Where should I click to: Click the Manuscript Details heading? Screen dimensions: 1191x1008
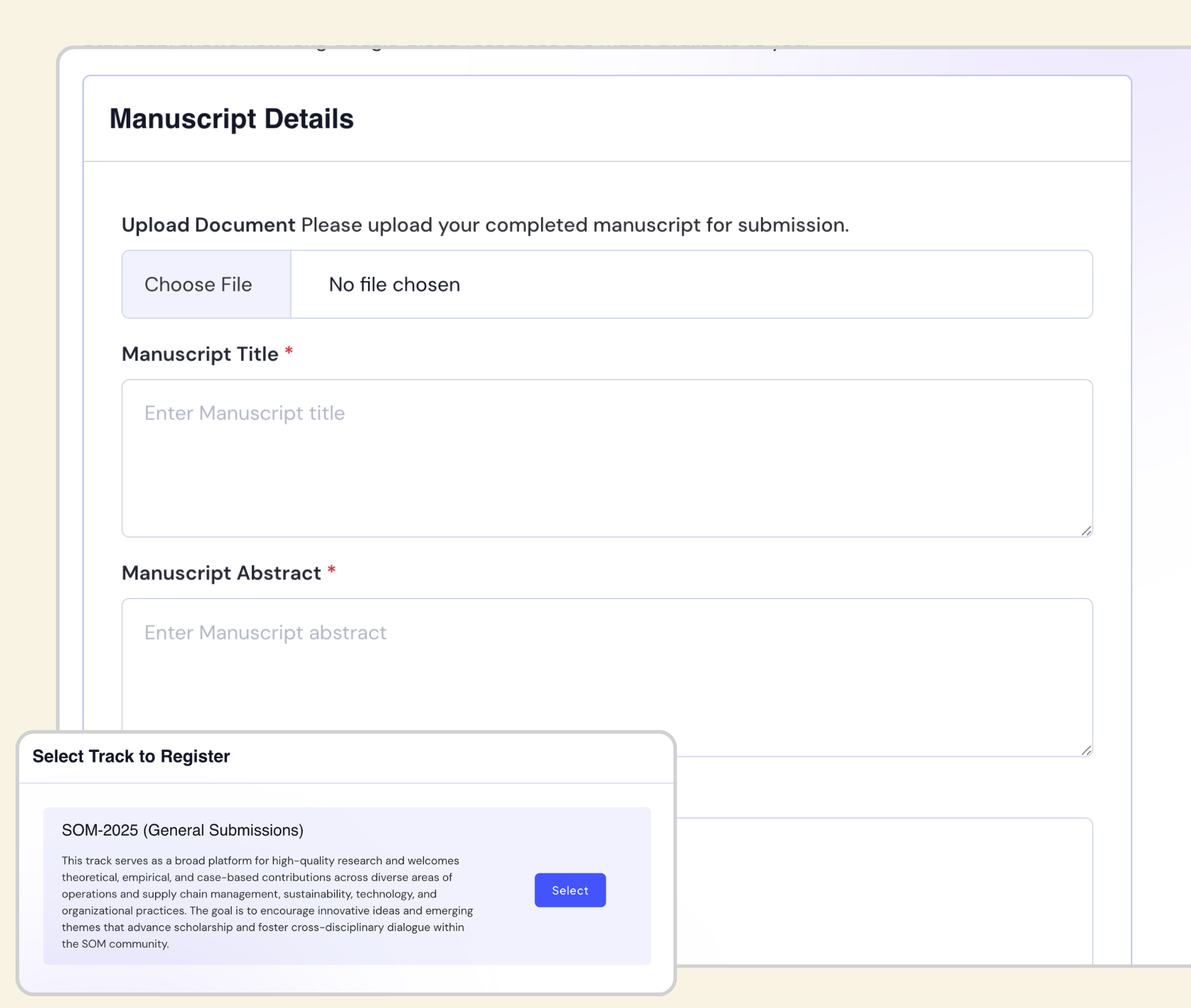[x=233, y=119]
